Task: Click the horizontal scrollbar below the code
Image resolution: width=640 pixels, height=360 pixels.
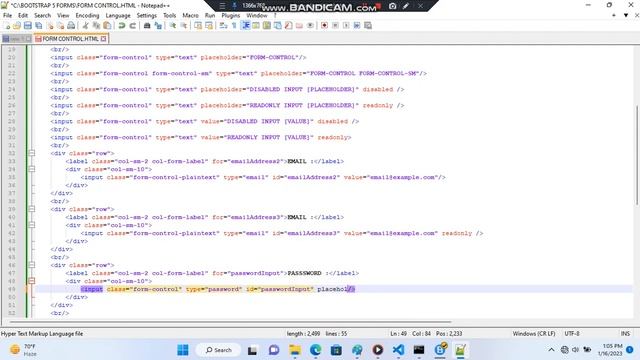Action: coord(231,322)
